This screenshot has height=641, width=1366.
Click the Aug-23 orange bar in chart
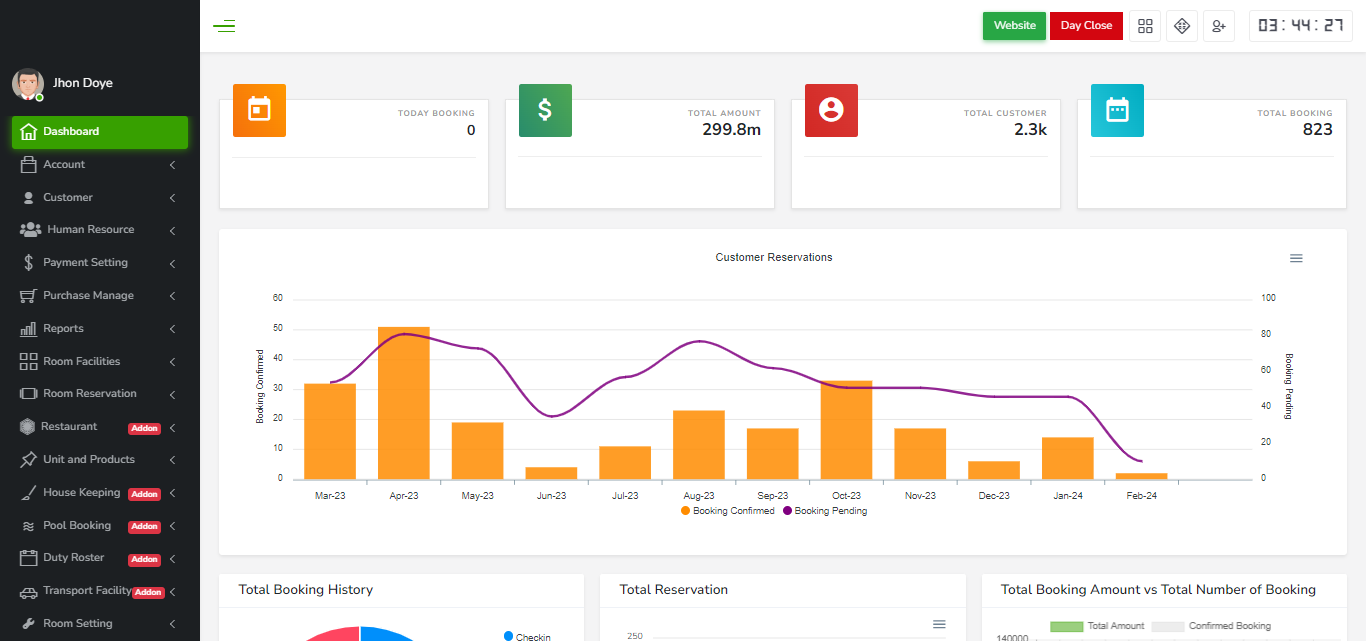coord(699,445)
